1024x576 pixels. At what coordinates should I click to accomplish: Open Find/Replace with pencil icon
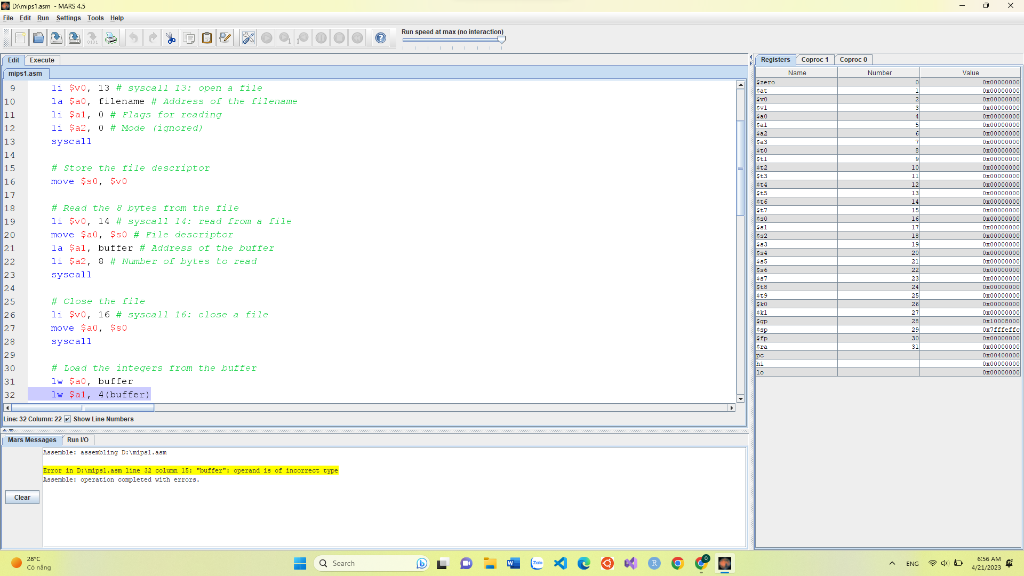point(225,38)
